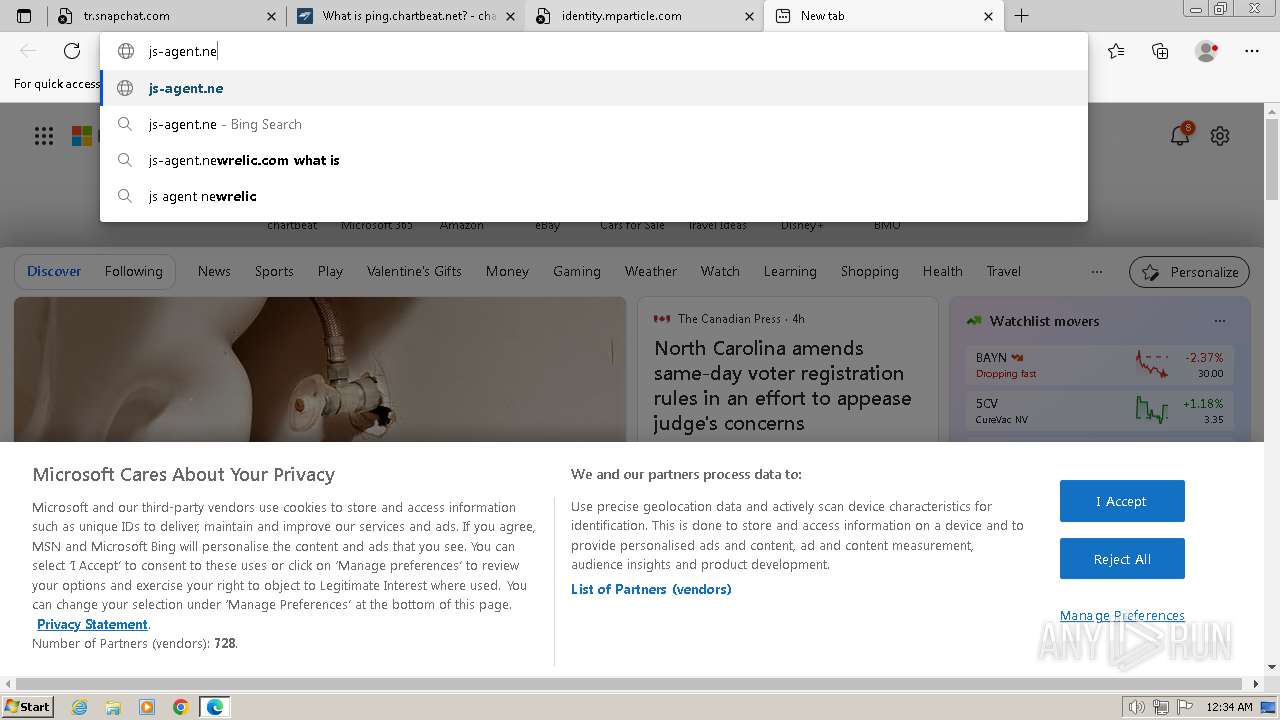Open the plumbing pipe news image

pyautogui.click(x=320, y=369)
